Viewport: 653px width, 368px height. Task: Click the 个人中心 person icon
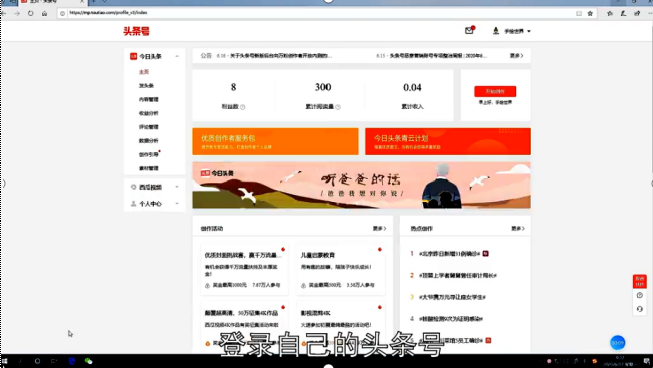[x=133, y=204]
